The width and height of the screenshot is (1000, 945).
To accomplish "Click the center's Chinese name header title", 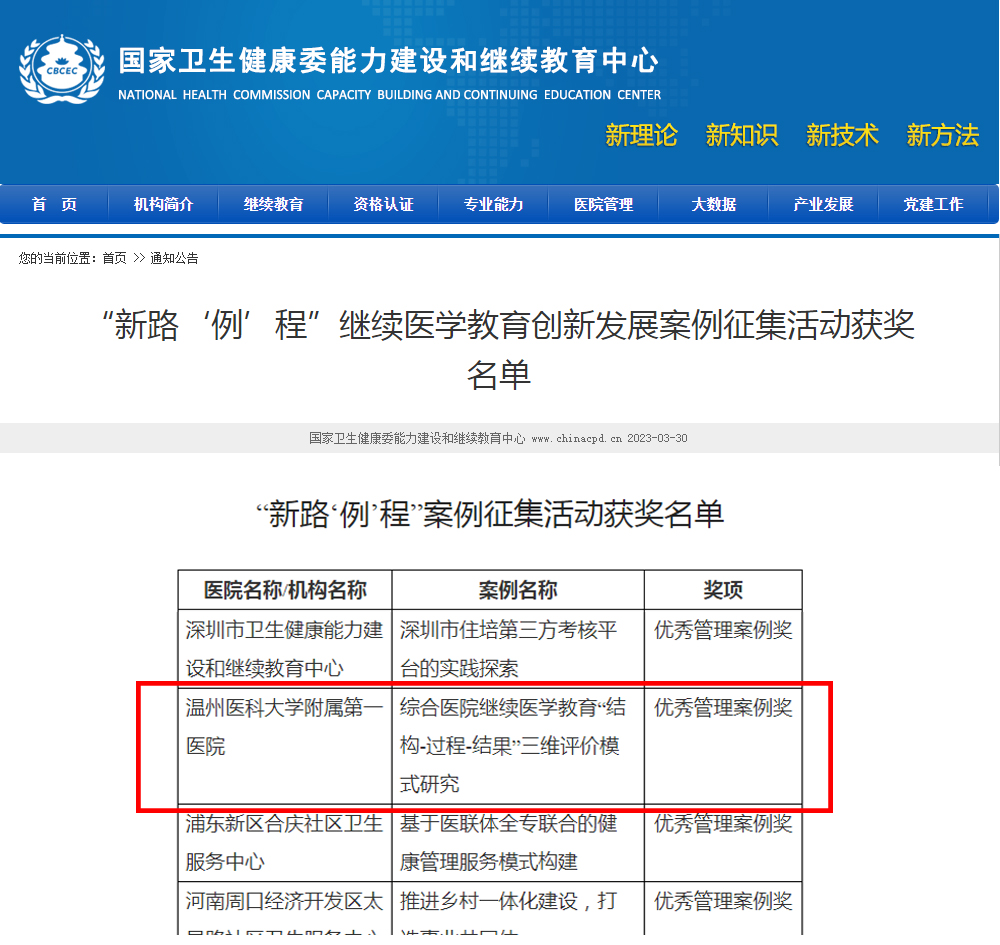I will pos(388,61).
